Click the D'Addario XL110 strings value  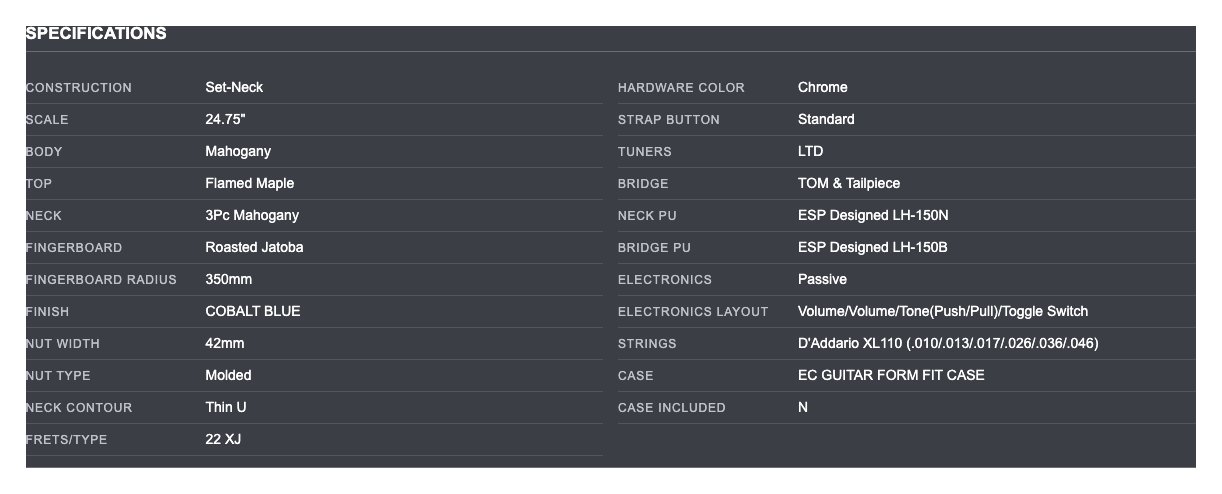pos(948,344)
